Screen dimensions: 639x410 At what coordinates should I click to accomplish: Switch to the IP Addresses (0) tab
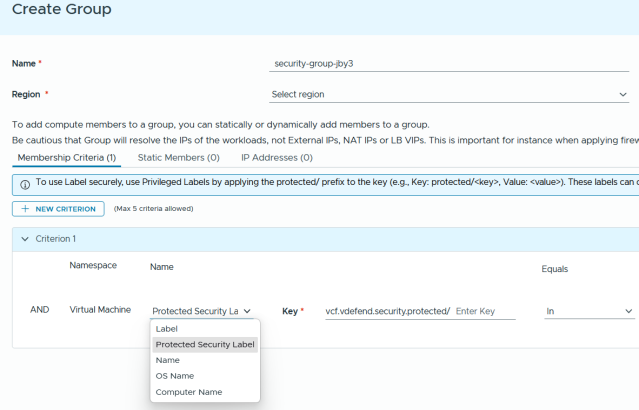[x=277, y=158]
